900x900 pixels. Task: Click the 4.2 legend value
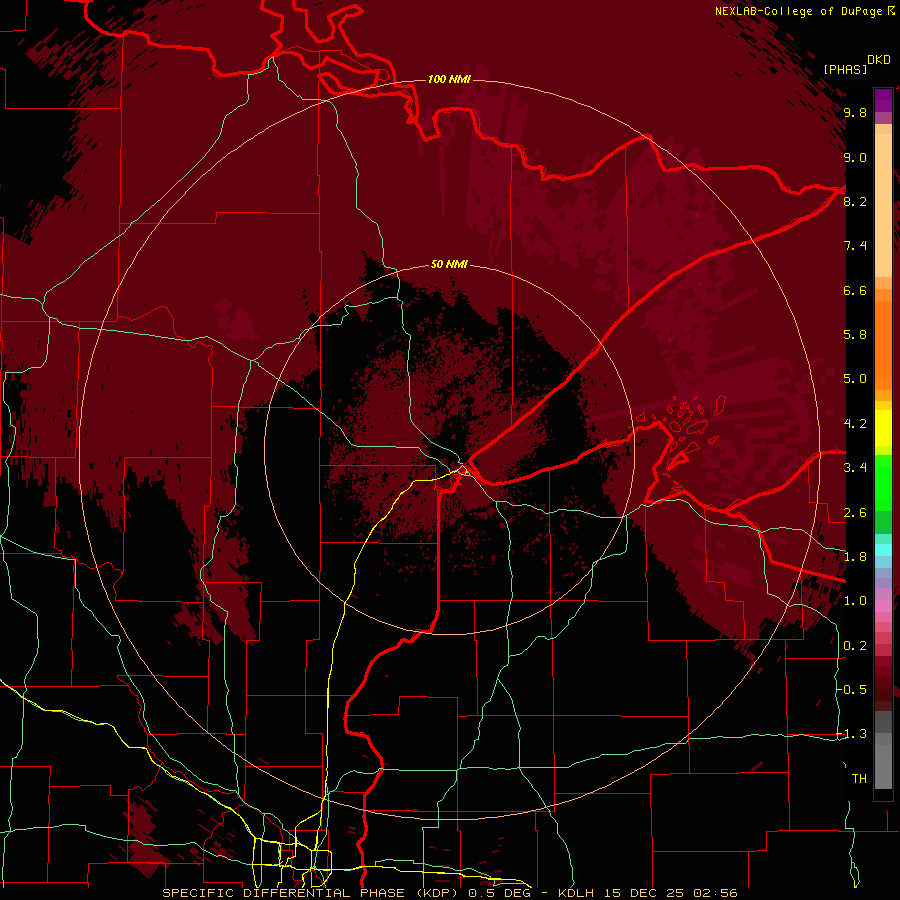855,424
